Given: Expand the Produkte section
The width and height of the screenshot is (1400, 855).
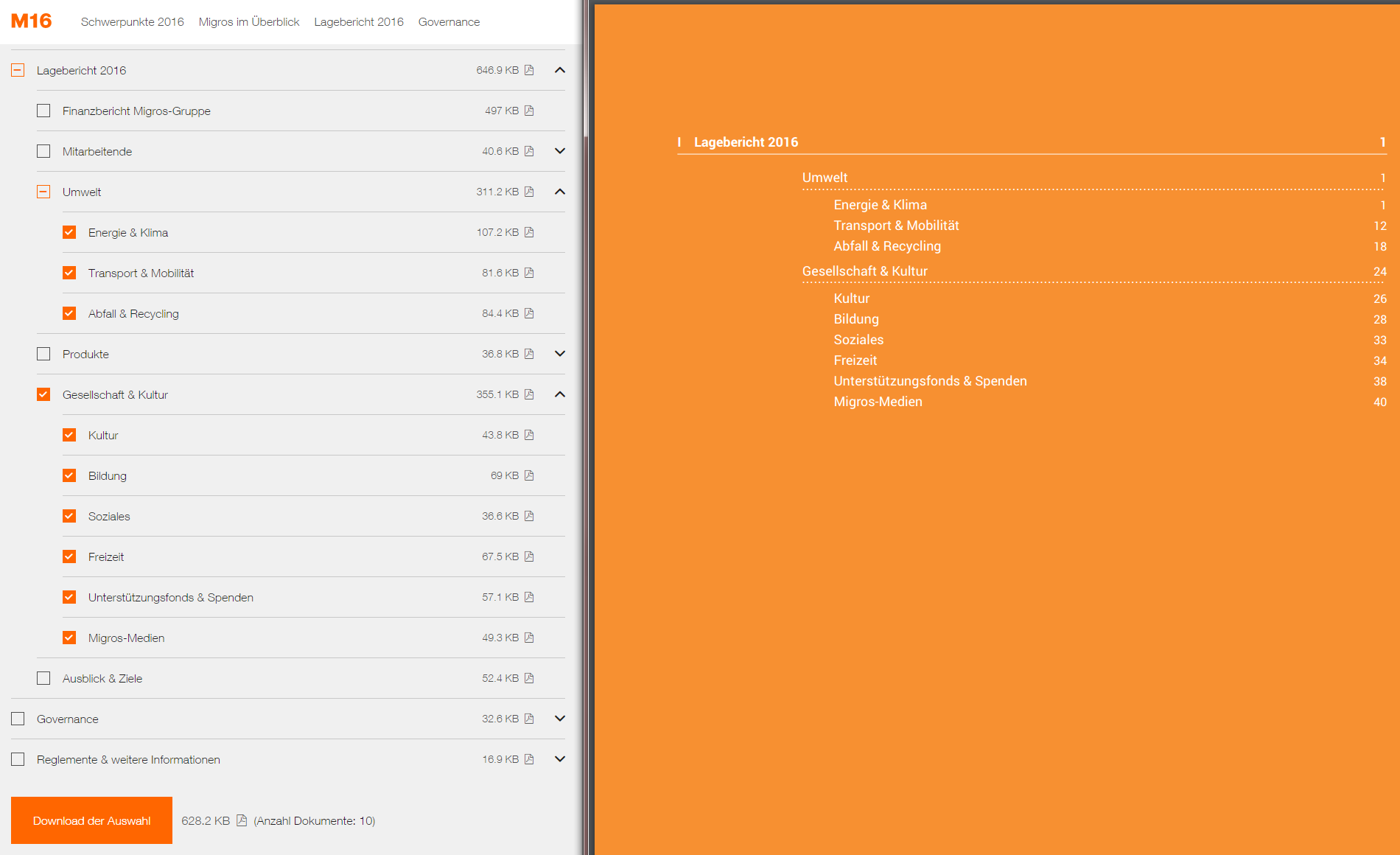Looking at the screenshot, I should (x=560, y=354).
